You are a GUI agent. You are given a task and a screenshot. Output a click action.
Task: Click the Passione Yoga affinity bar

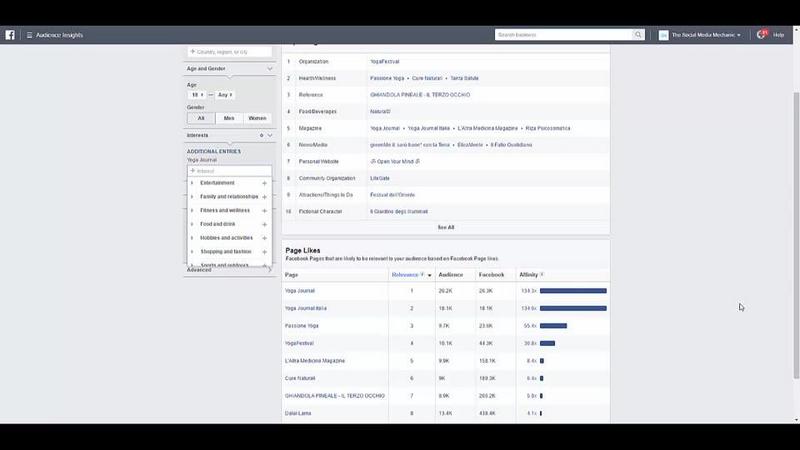tap(554, 326)
